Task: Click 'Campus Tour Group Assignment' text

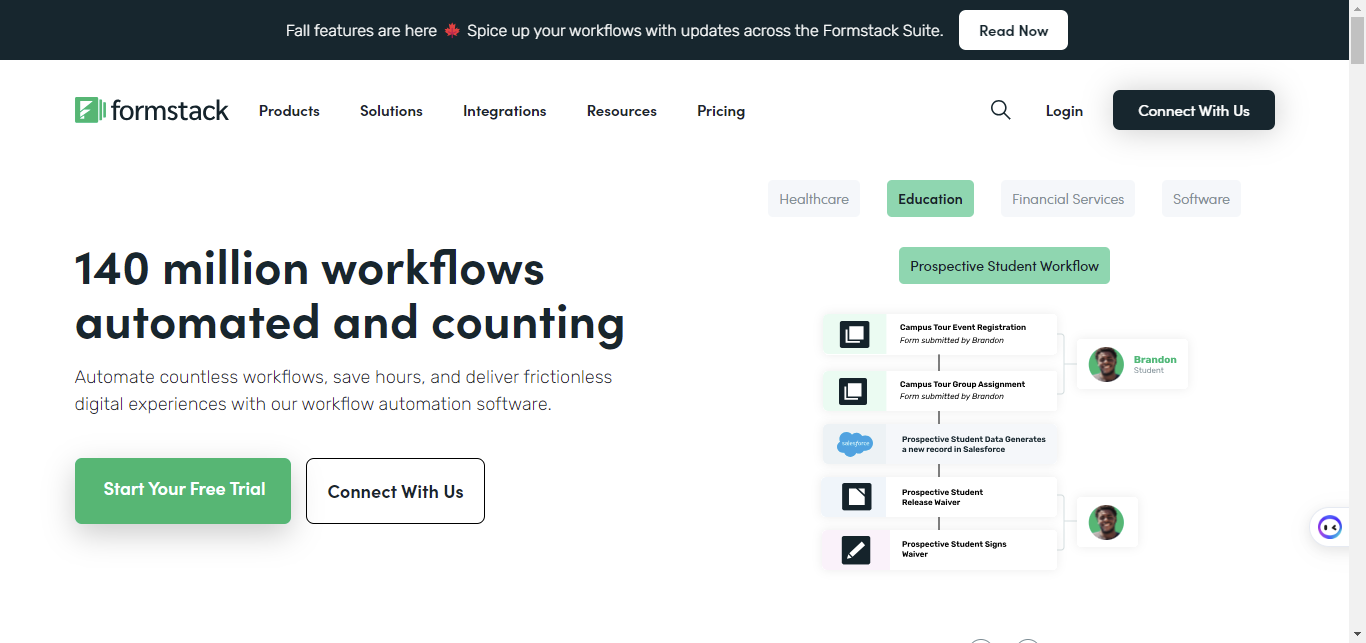Action: click(962, 384)
